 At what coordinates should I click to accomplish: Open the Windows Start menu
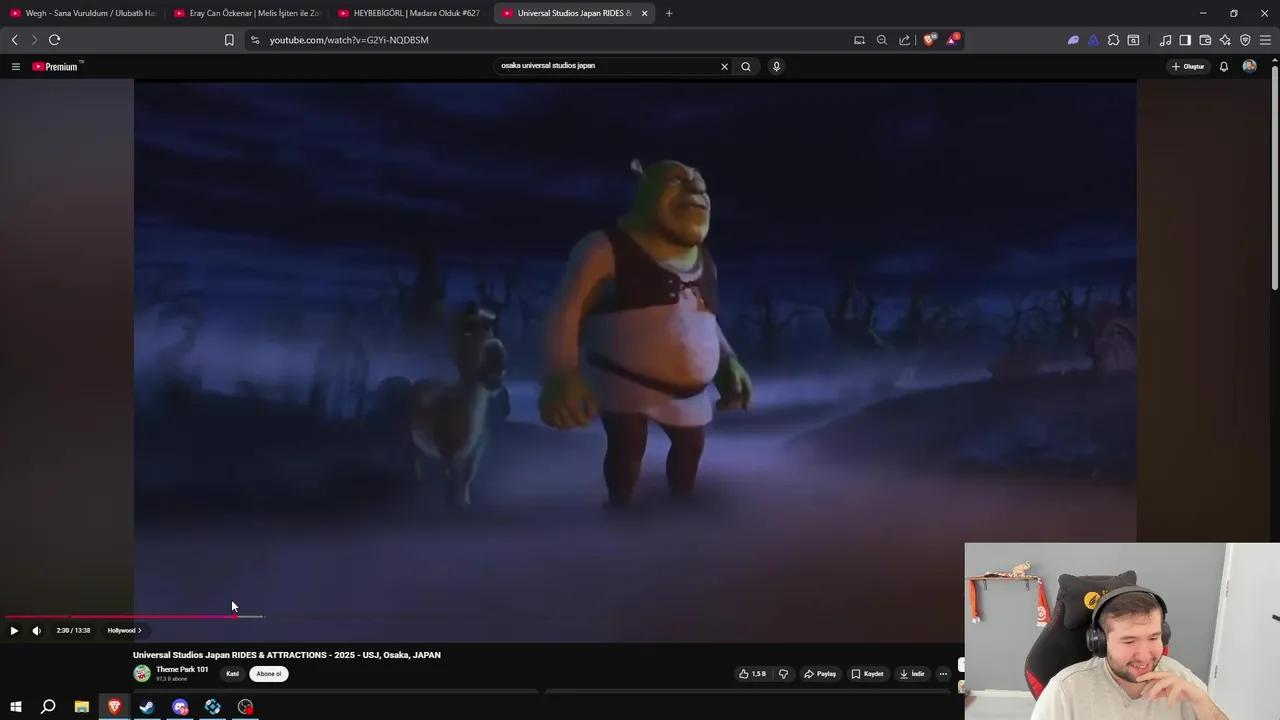[x=16, y=707]
